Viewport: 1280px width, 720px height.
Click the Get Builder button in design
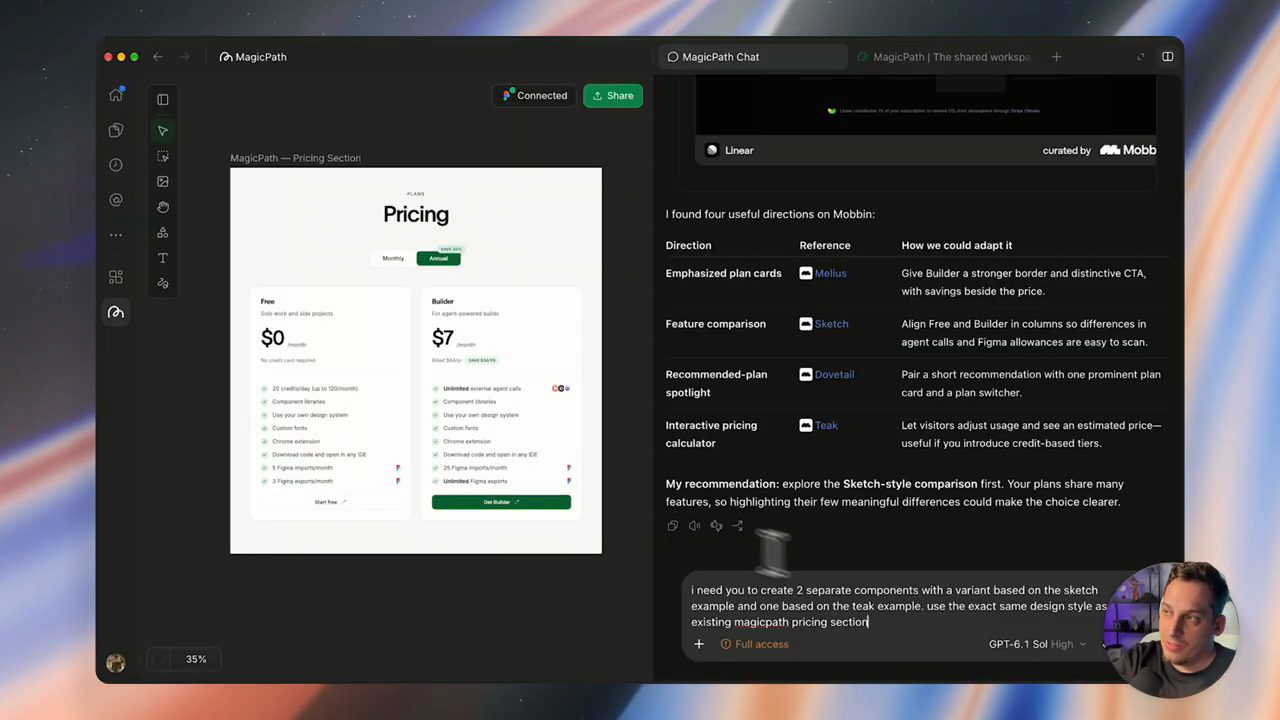[501, 502]
